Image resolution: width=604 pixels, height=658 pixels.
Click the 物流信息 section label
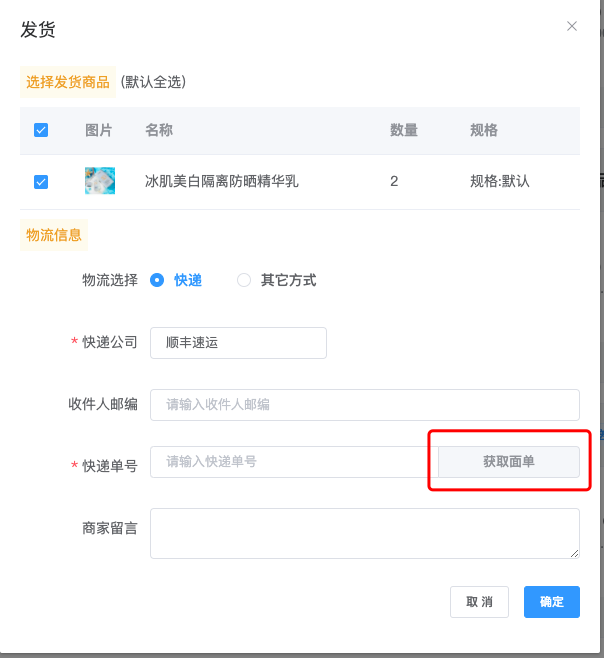pos(54,235)
